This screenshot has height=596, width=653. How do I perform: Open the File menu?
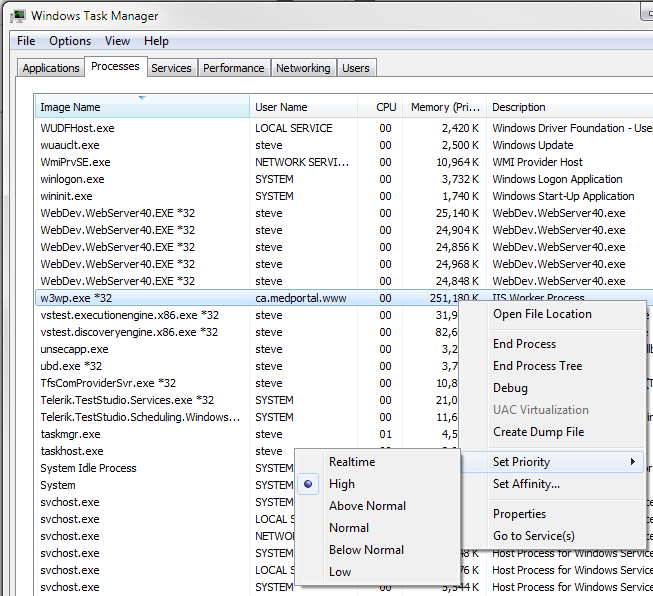coord(26,41)
